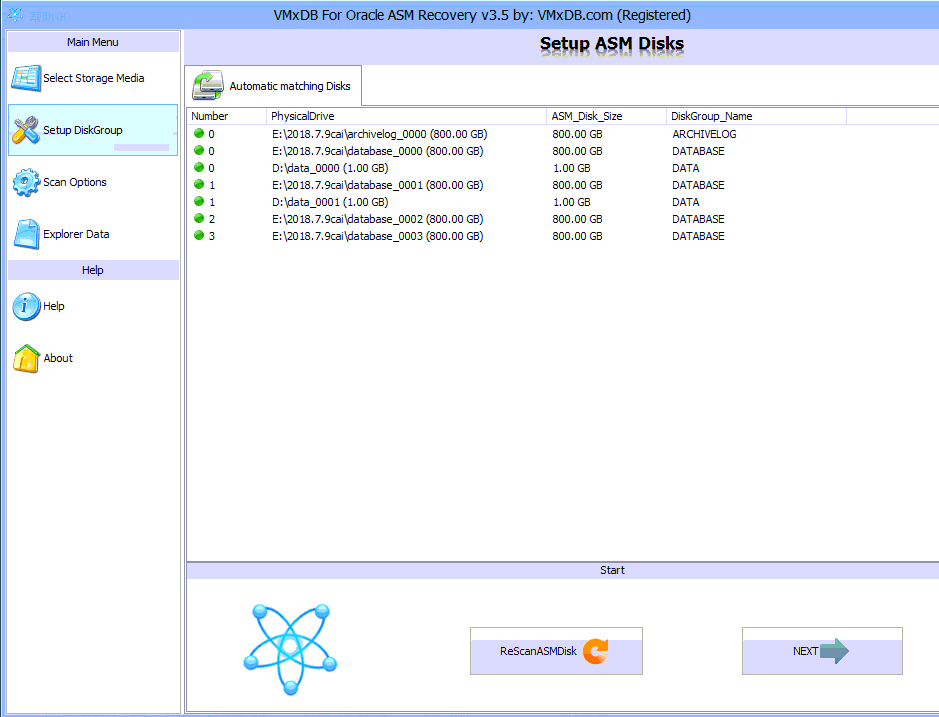939x717 pixels.
Task: Go to Setup DiskGroup menu item
Action: [x=93, y=130]
